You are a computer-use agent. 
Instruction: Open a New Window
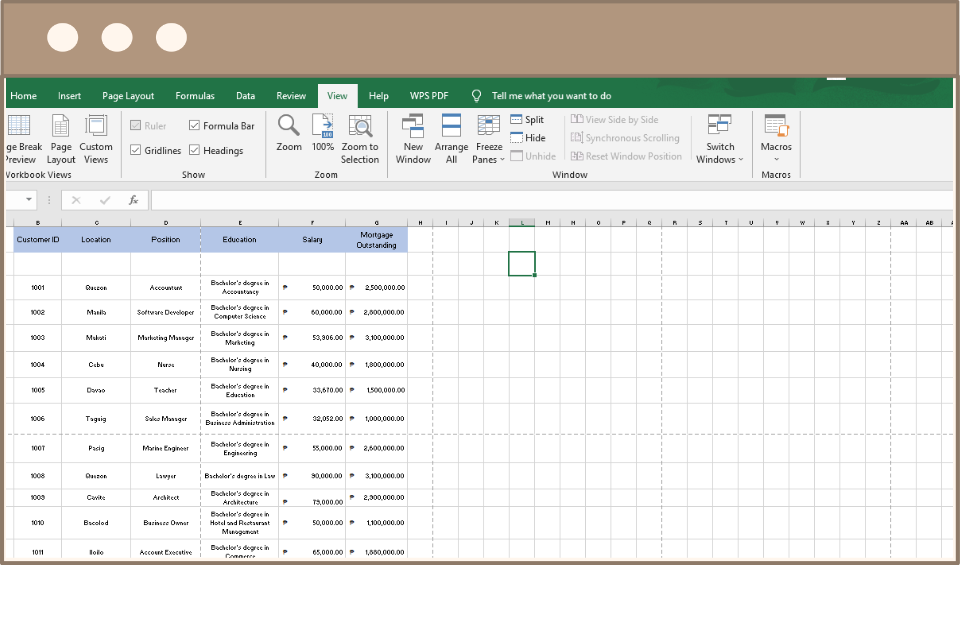[x=413, y=140]
